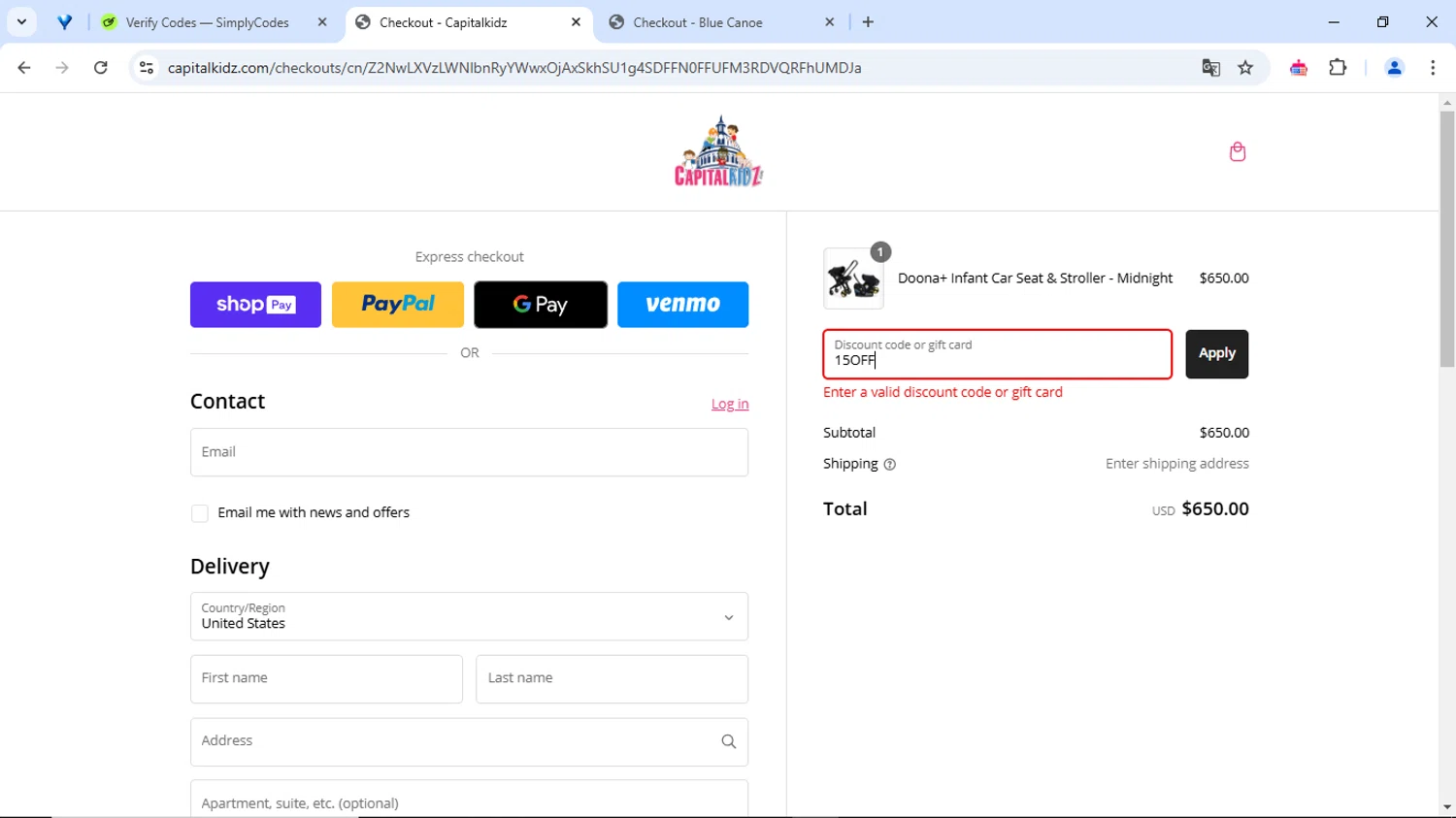Close the Verify Codes — SimplyCodes tab

pos(322,22)
